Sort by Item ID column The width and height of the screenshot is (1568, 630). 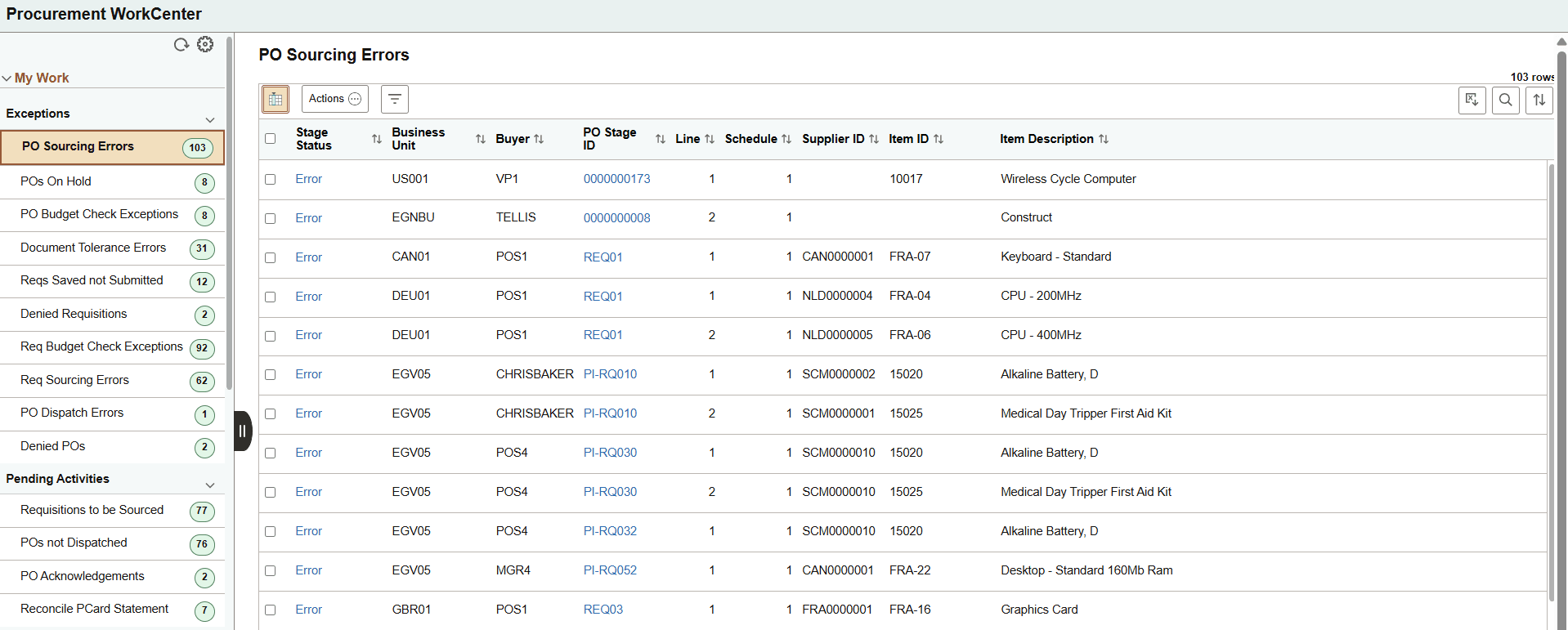pos(939,139)
